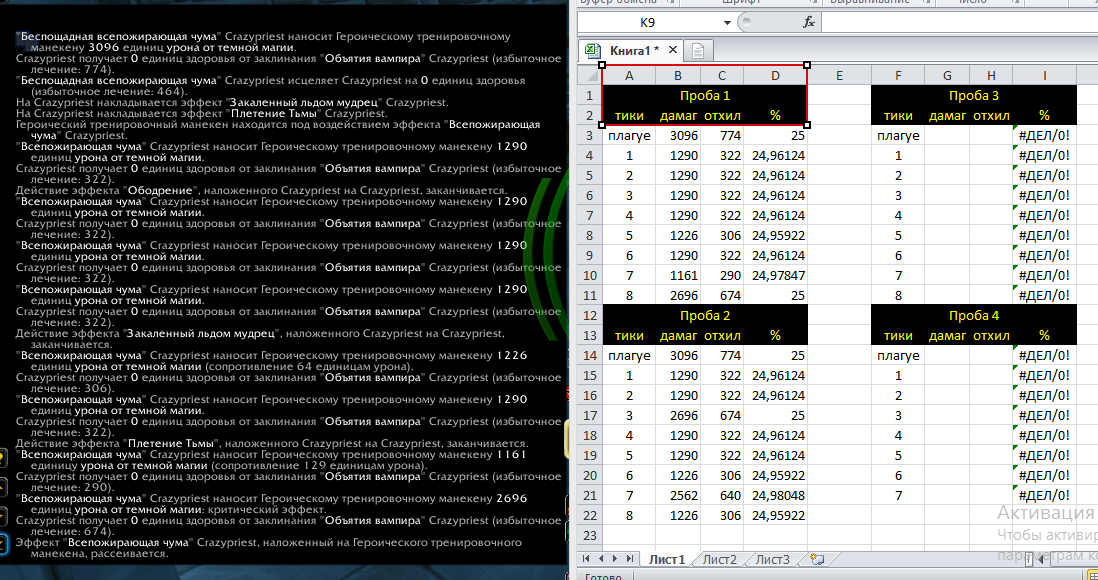Select the "%" header cell in row 13, column I
Screen dimensions: 1098x580
point(1044,336)
